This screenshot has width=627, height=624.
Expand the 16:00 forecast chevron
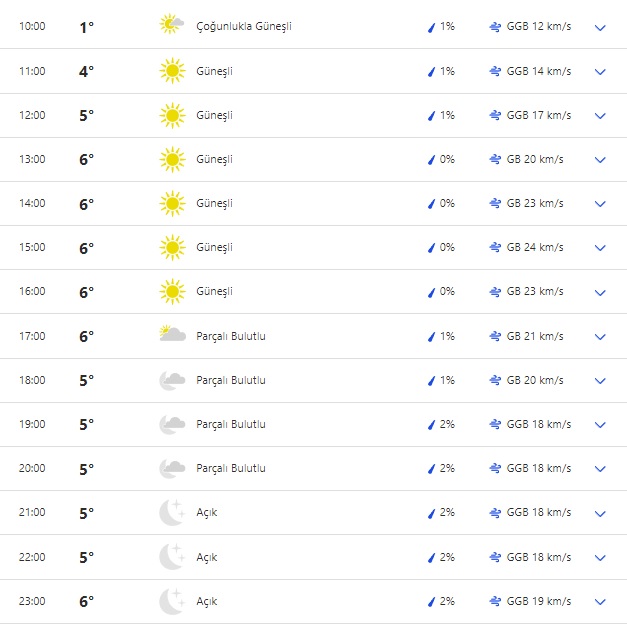600,292
